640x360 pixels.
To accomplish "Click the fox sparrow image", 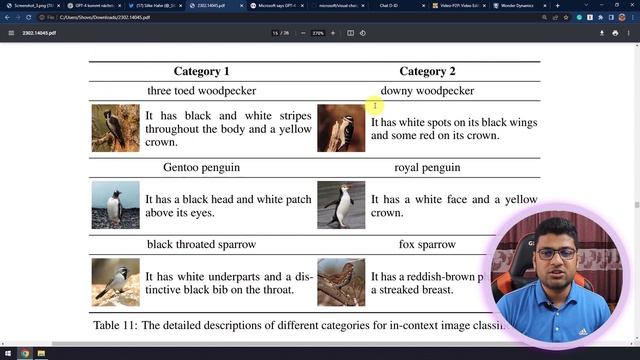I will tap(341, 282).
